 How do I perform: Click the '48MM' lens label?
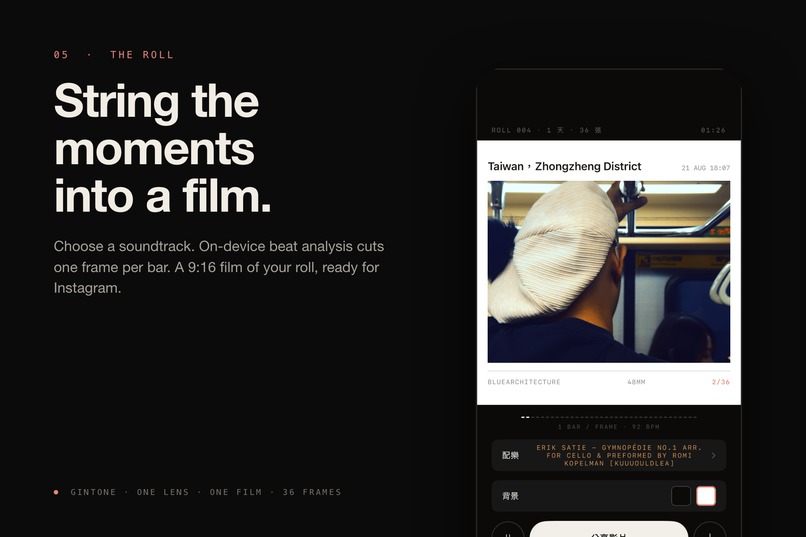tap(636, 382)
